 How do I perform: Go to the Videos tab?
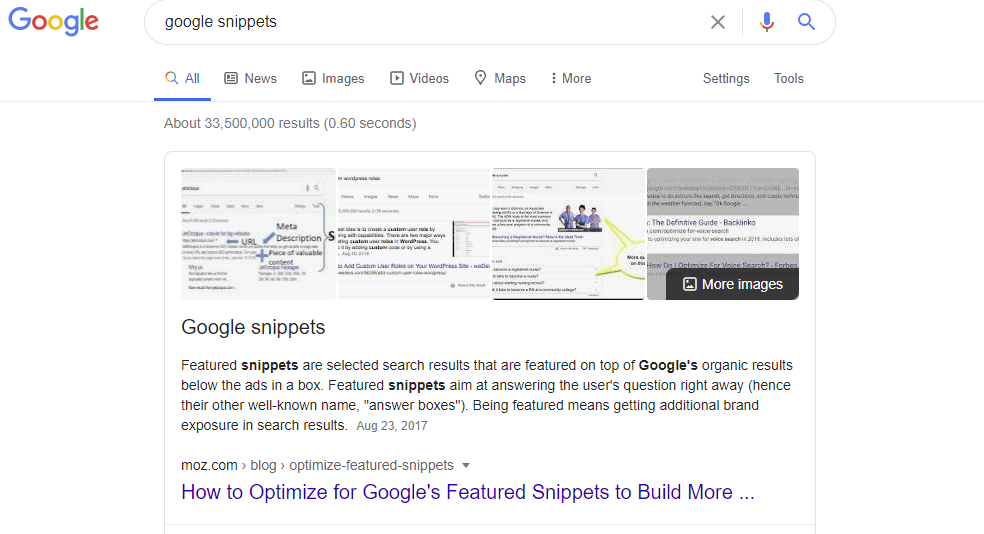(x=419, y=78)
